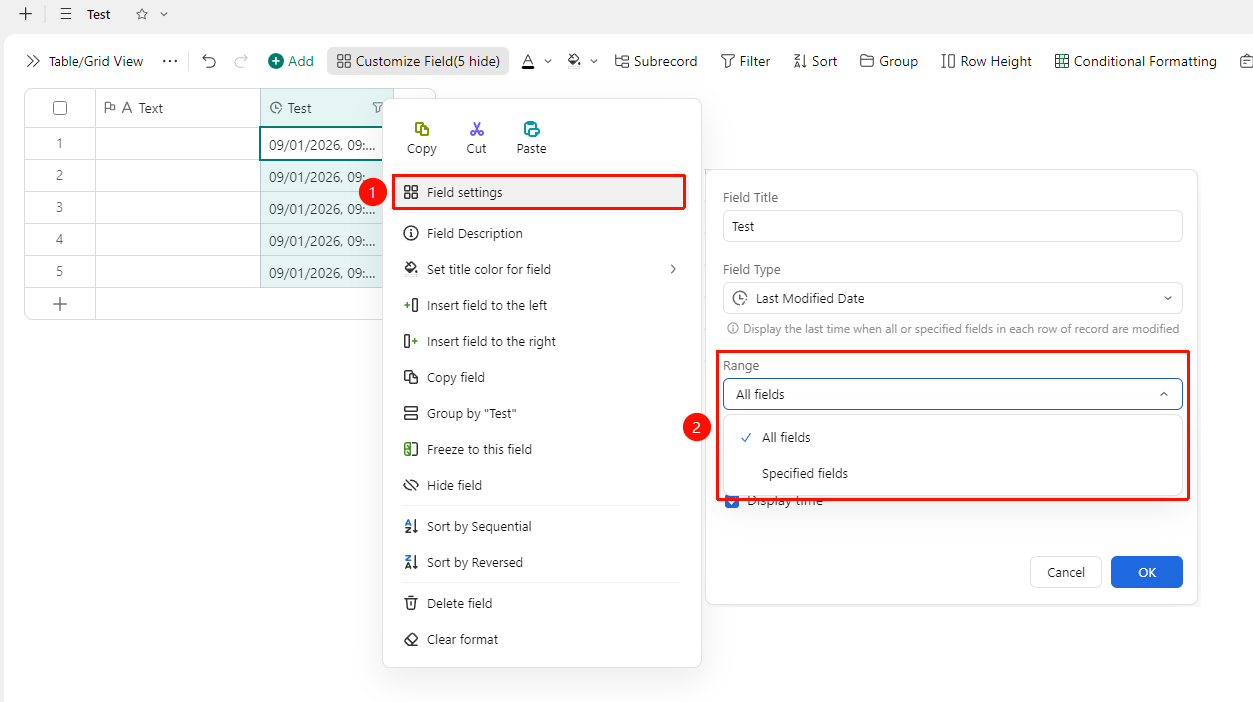This screenshot has width=1253, height=702.
Task: Star the Test document as favorite
Action: click(x=142, y=14)
